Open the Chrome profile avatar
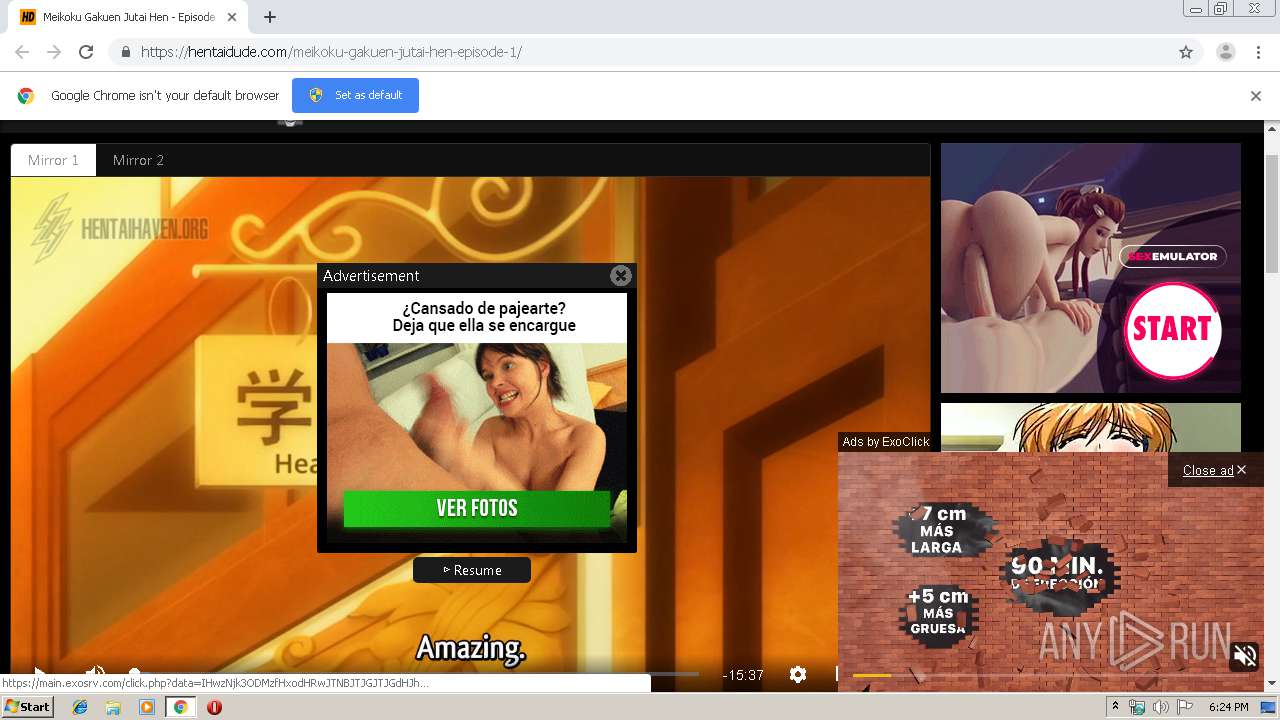Image resolution: width=1280 pixels, height=720 pixels. pos(1225,52)
